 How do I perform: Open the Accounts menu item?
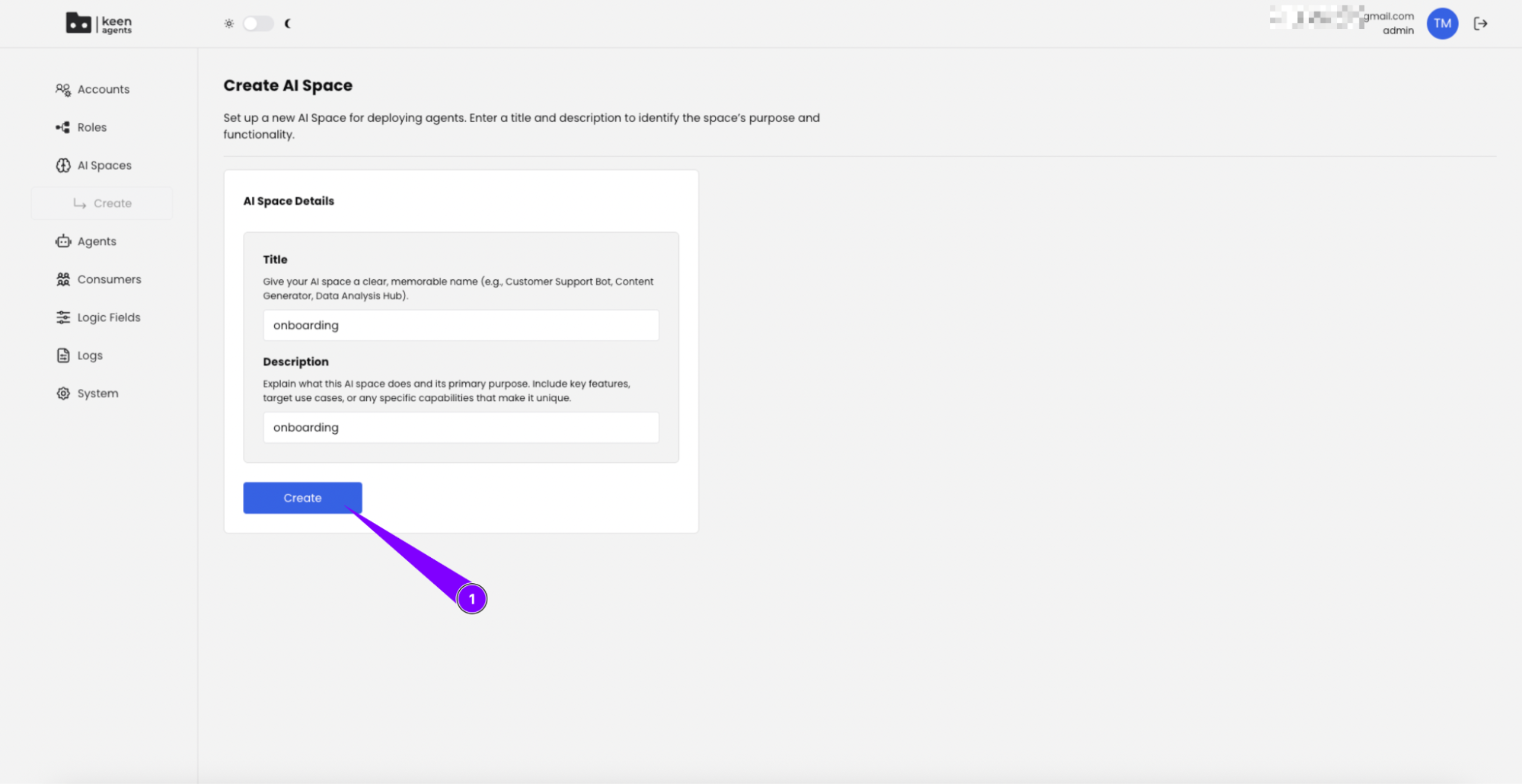[103, 89]
